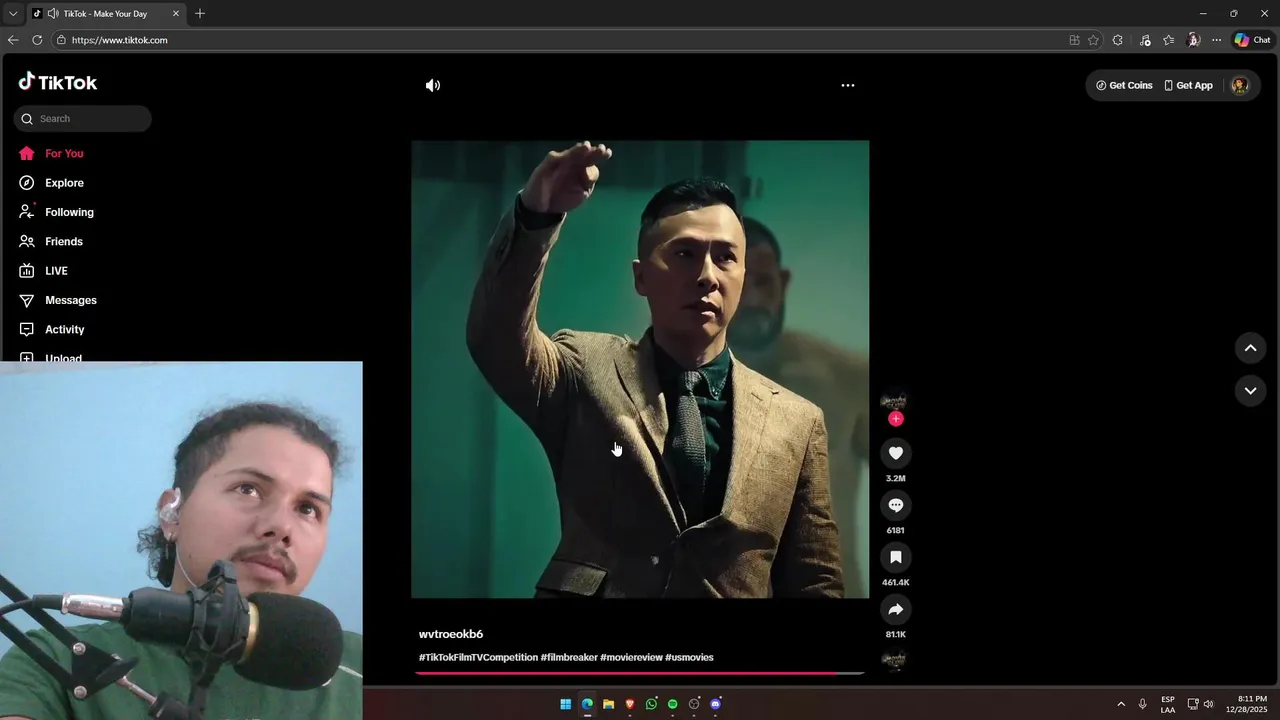
Task: Open the volume control in the tray
Action: pyautogui.click(x=1208, y=704)
